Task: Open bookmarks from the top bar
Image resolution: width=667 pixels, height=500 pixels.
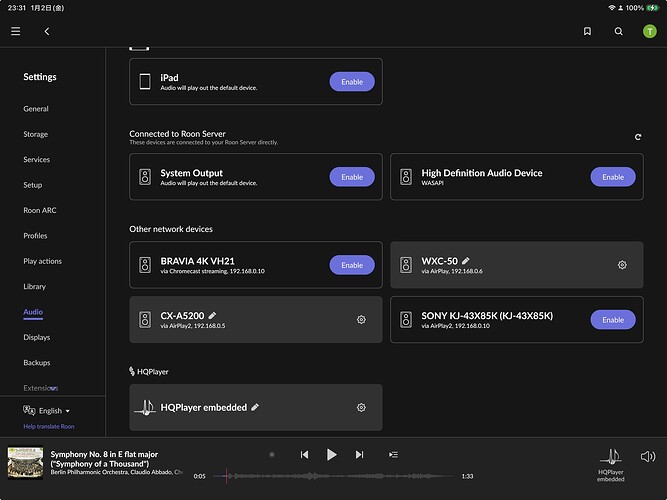Action: tap(588, 32)
